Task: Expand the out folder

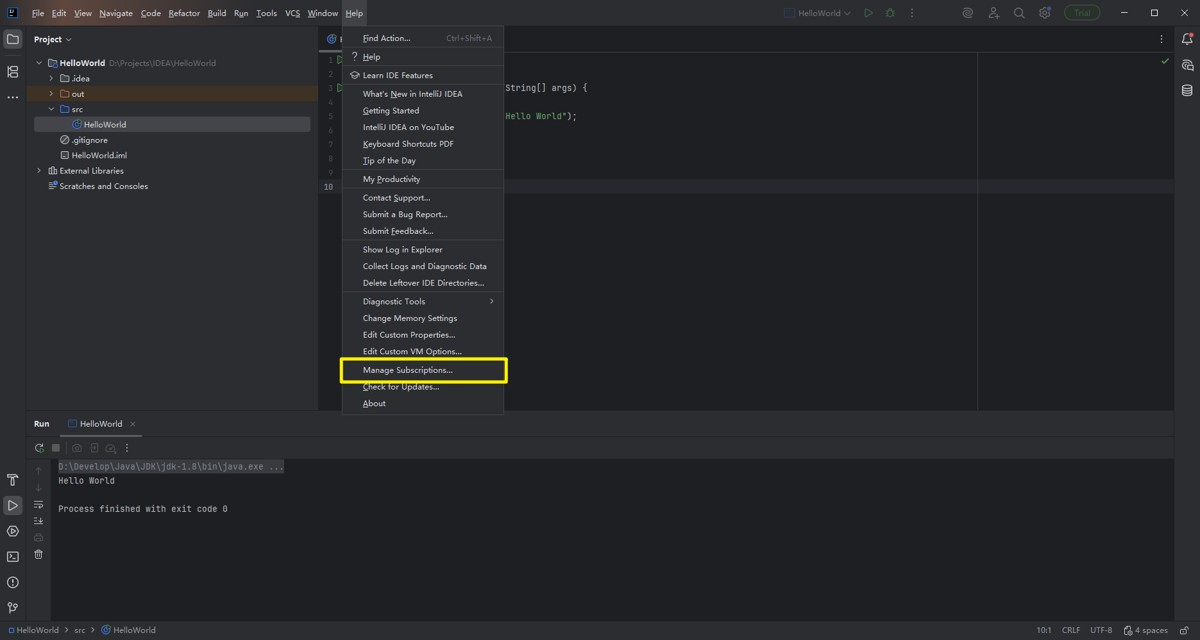Action: pyautogui.click(x=51, y=94)
